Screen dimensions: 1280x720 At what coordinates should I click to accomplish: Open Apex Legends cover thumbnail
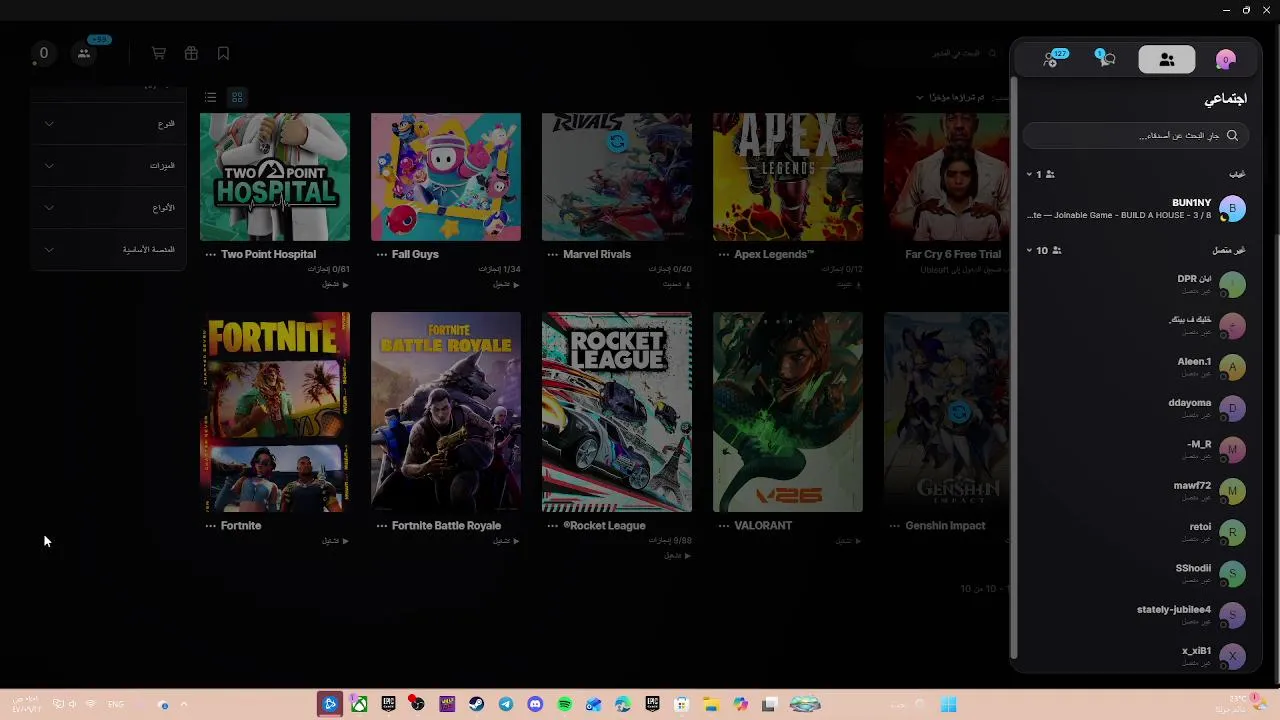pos(788,177)
